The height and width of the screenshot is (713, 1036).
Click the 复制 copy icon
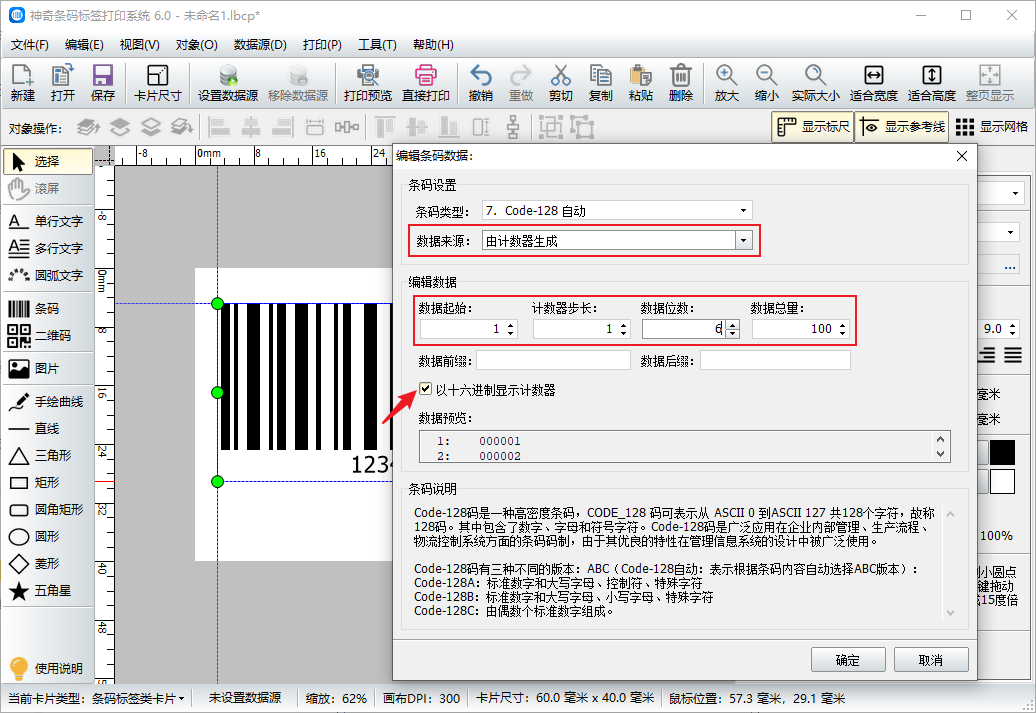pos(601,83)
